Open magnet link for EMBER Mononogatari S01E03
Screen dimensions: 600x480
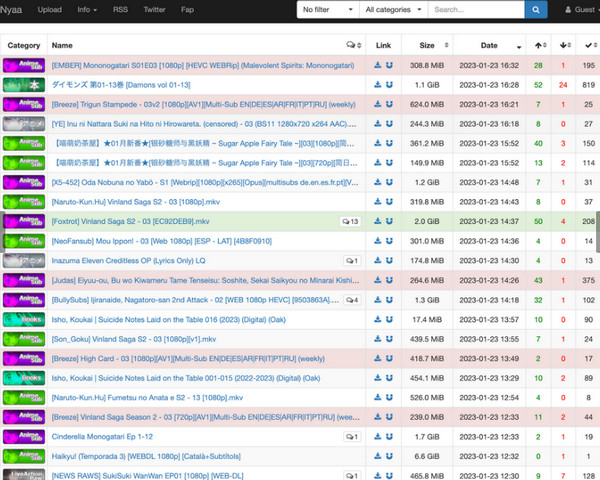[389, 65]
